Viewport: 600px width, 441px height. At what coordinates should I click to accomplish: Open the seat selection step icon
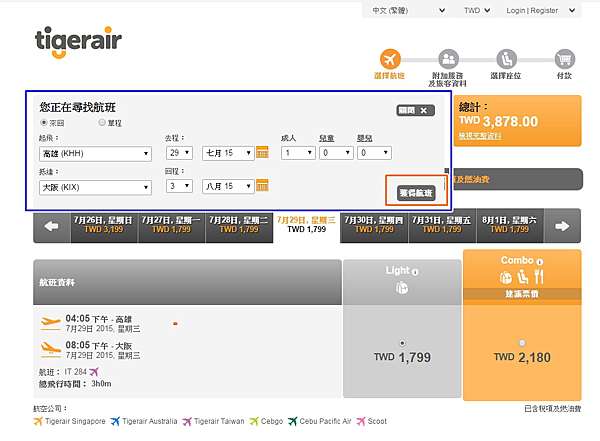pos(506,59)
